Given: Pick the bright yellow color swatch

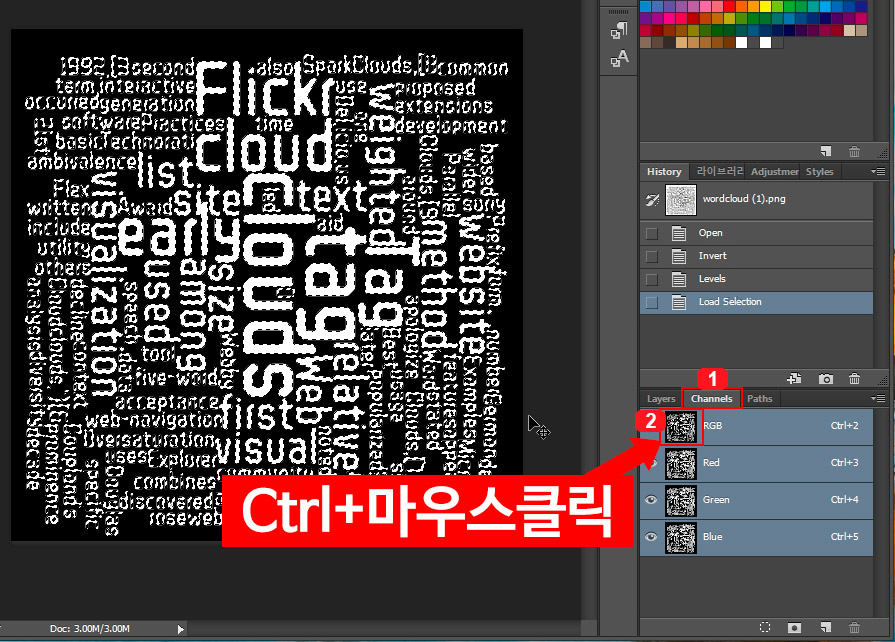Looking at the screenshot, I should pos(765,6).
